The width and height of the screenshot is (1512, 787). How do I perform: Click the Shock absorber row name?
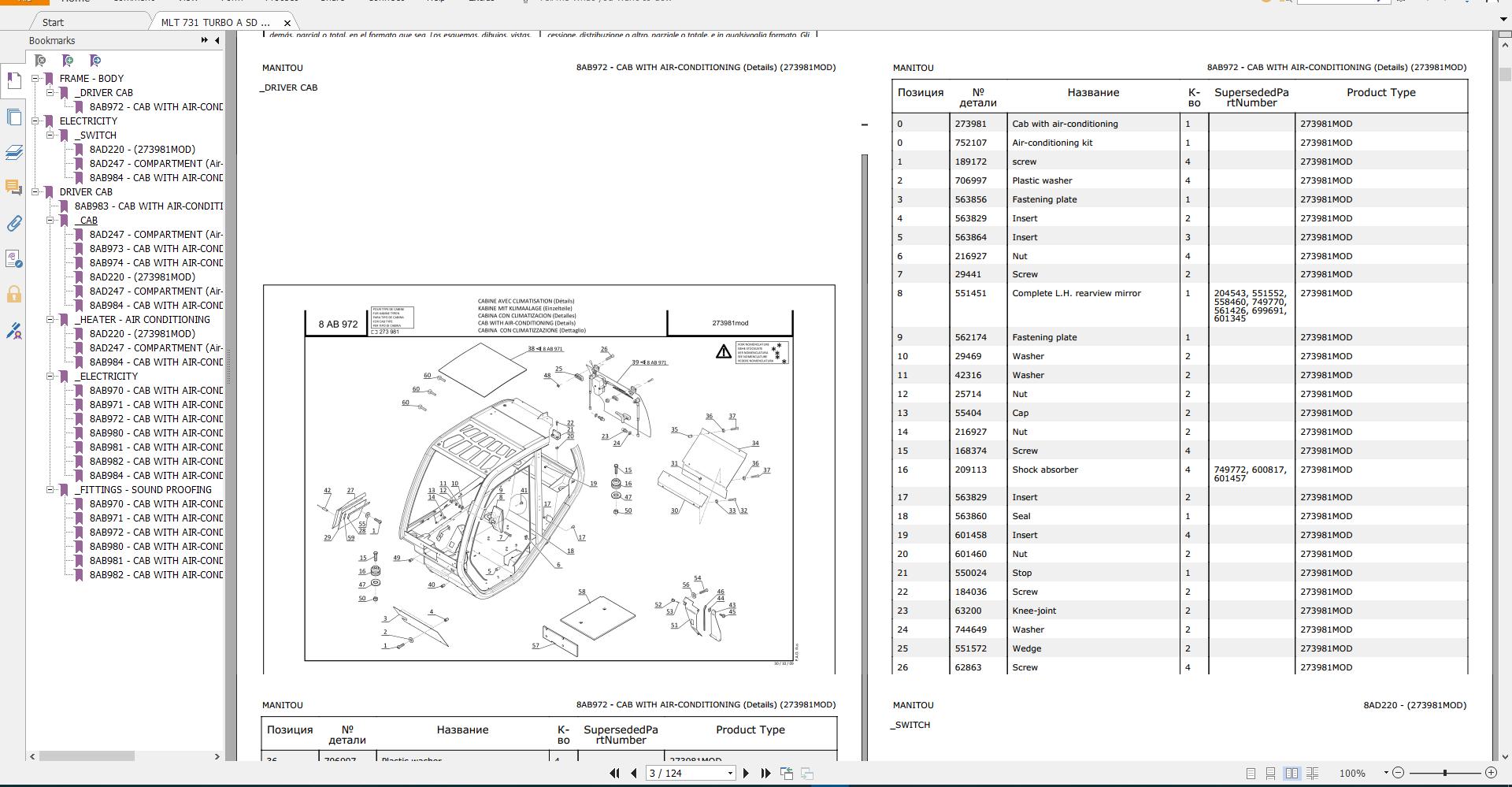click(x=1045, y=470)
